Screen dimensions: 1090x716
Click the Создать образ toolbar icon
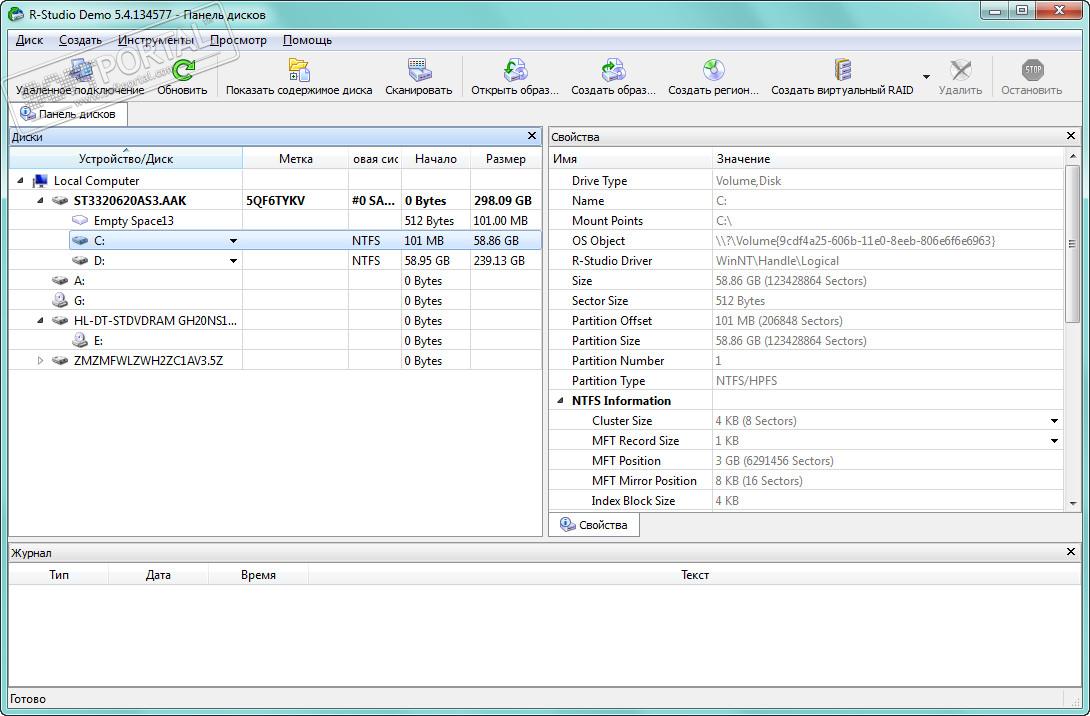(613, 70)
